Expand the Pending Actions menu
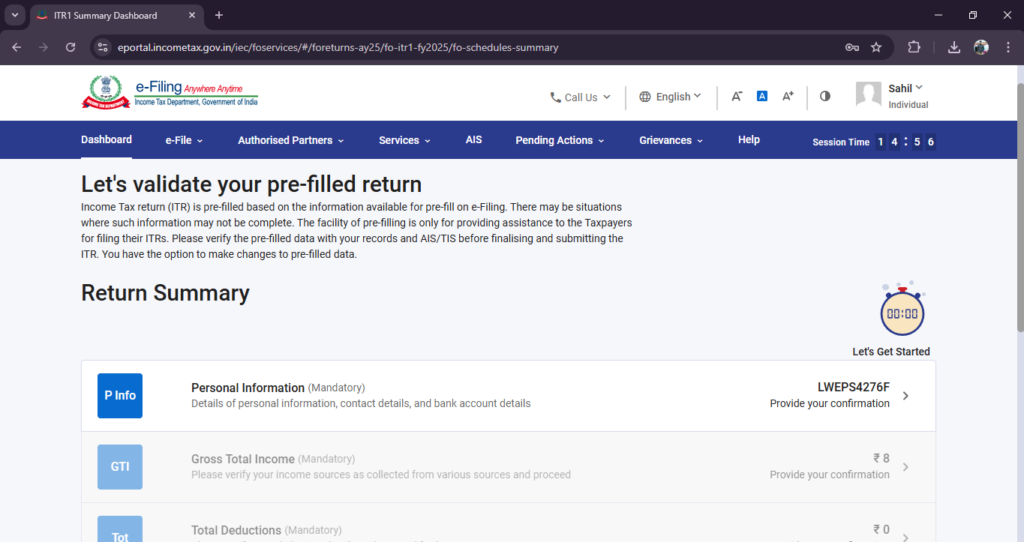 pos(560,140)
